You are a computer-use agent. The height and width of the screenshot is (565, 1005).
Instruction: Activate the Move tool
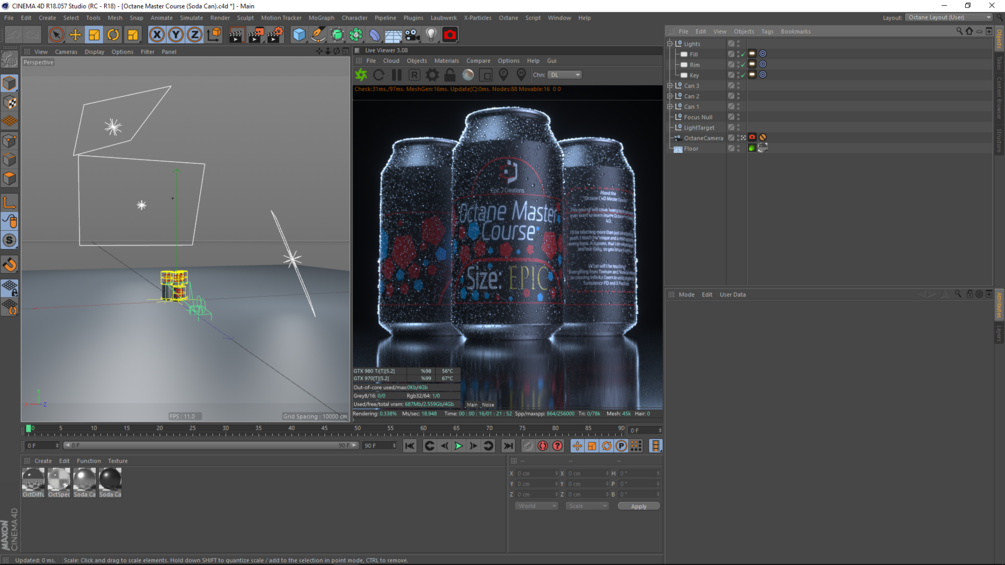click(75, 35)
